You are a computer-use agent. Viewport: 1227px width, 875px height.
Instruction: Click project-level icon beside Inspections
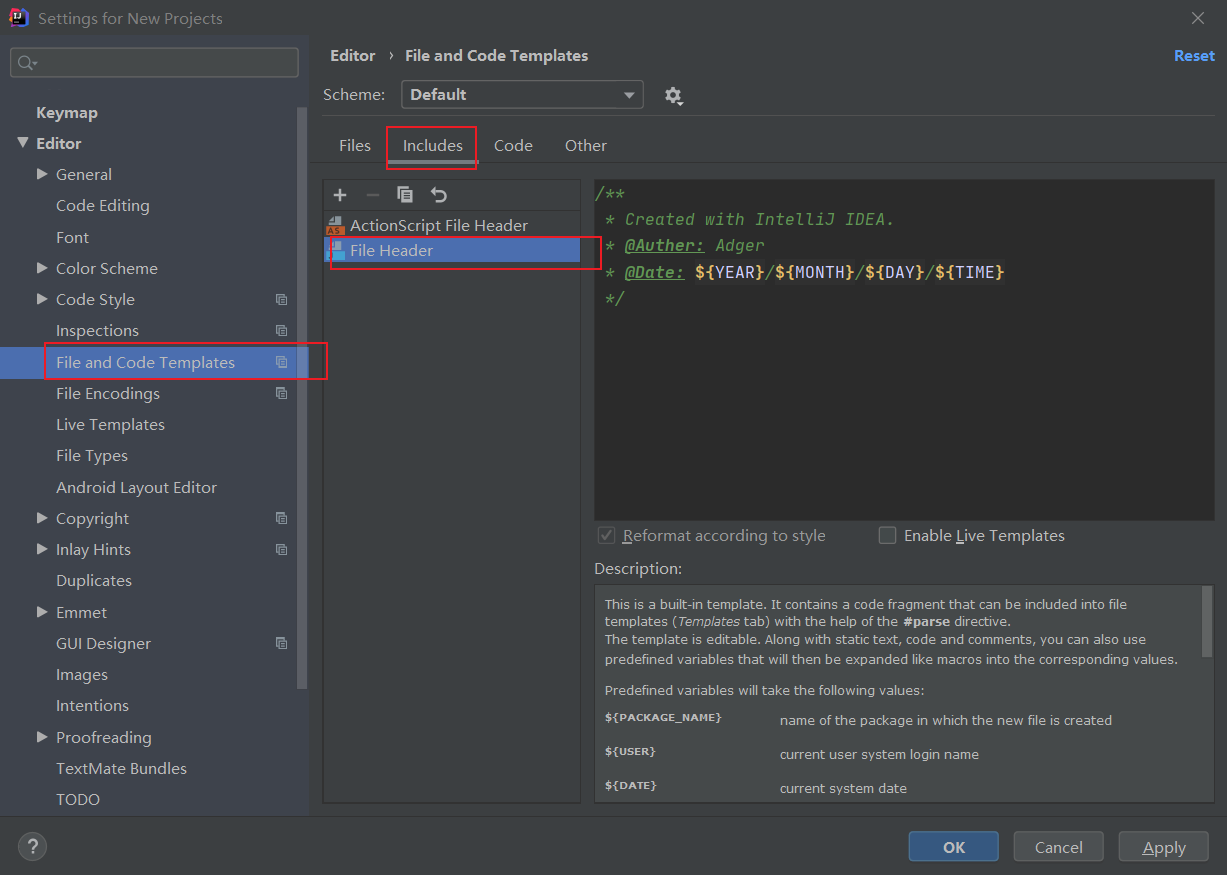(281, 331)
